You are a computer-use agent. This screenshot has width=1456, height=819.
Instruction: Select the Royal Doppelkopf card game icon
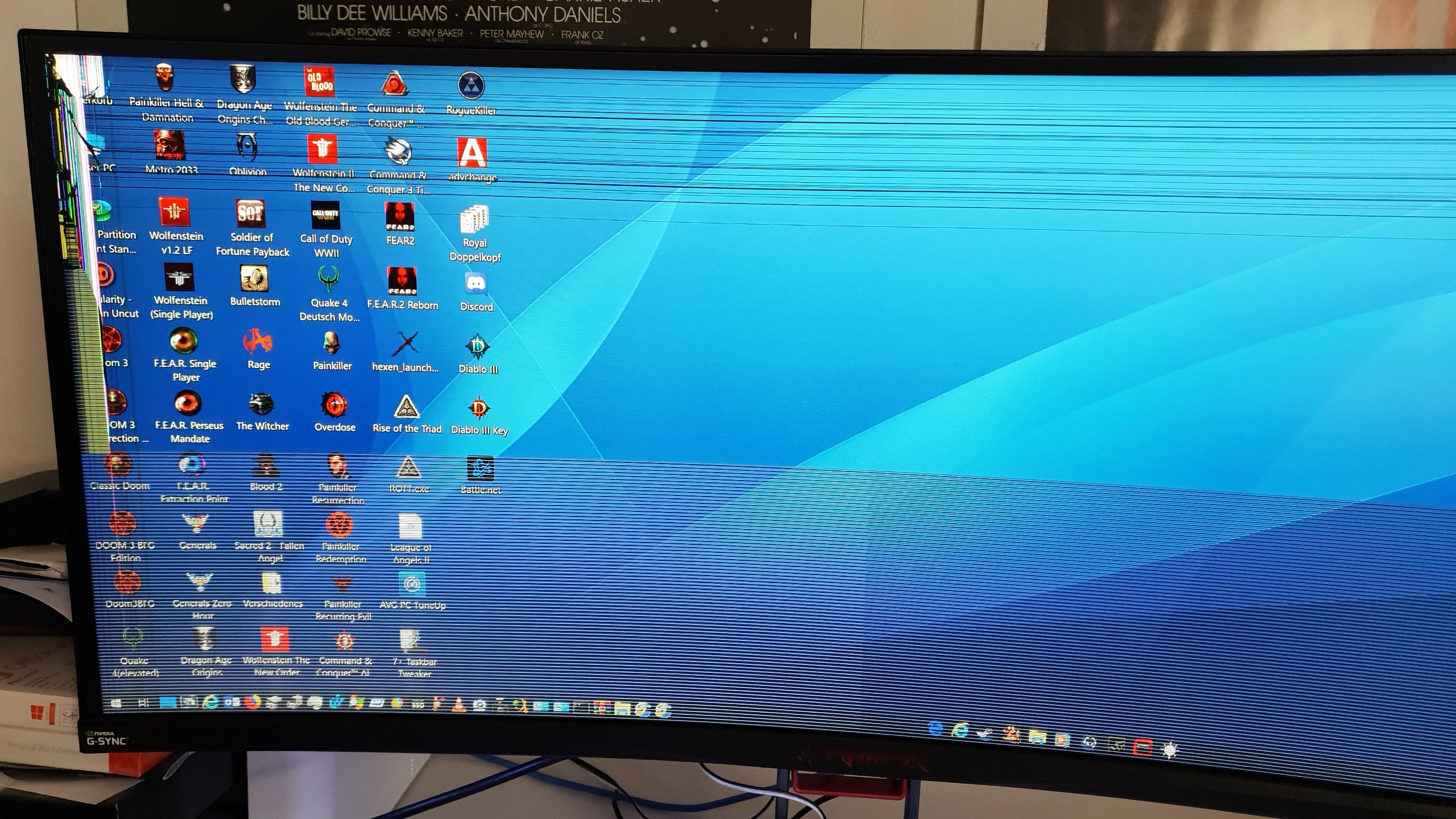(x=474, y=220)
